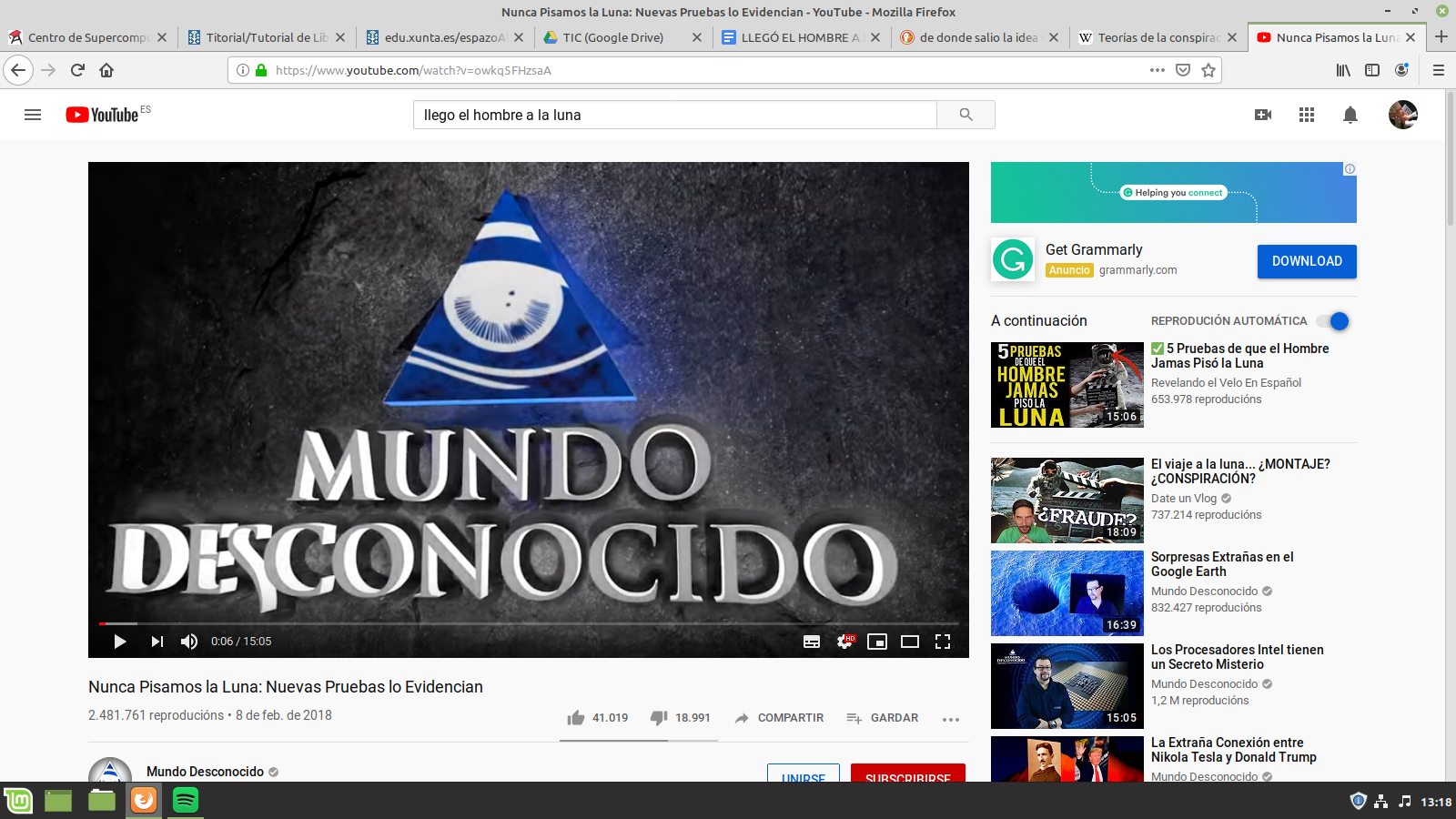Open the file manager folder in taskbar
Screen dimensions: 1456x819
102,801
